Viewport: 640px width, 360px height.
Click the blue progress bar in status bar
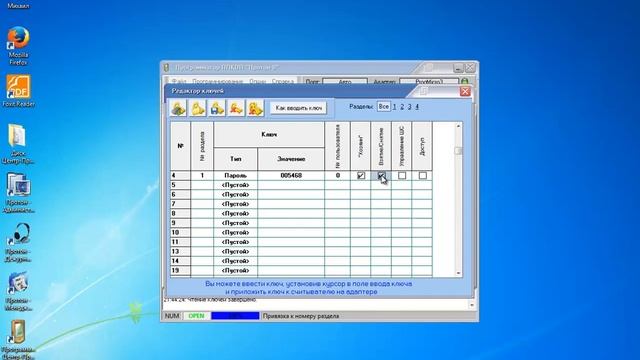click(235, 316)
